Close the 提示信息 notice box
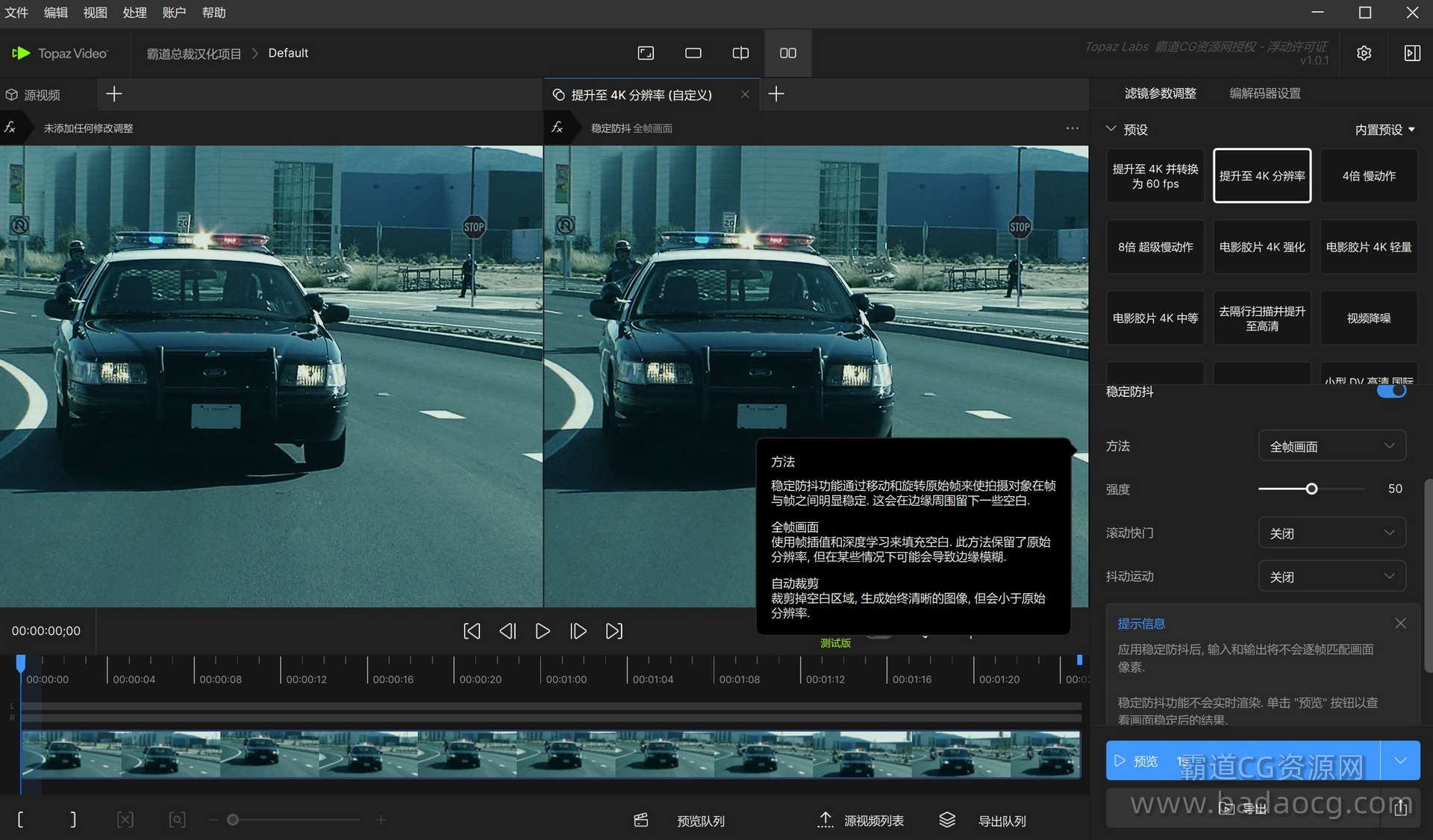Screen dimensions: 1433x840 click(1400, 623)
